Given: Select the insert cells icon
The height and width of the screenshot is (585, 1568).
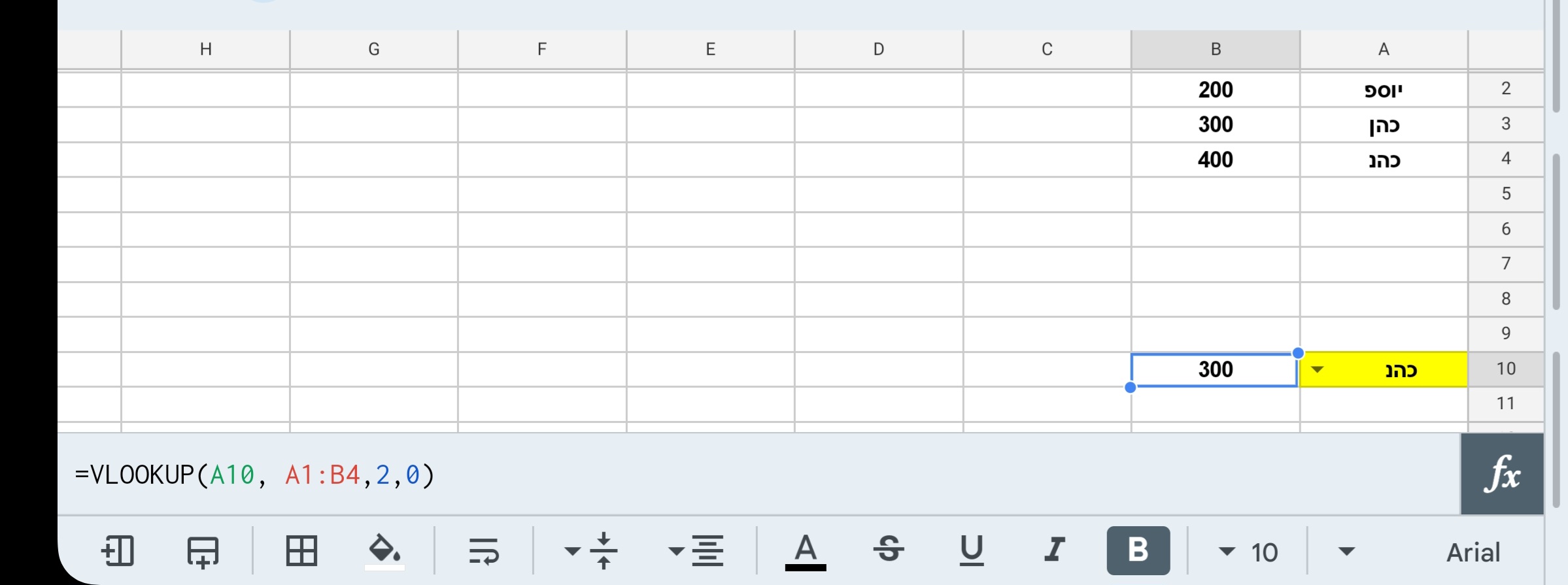Looking at the screenshot, I should point(118,550).
